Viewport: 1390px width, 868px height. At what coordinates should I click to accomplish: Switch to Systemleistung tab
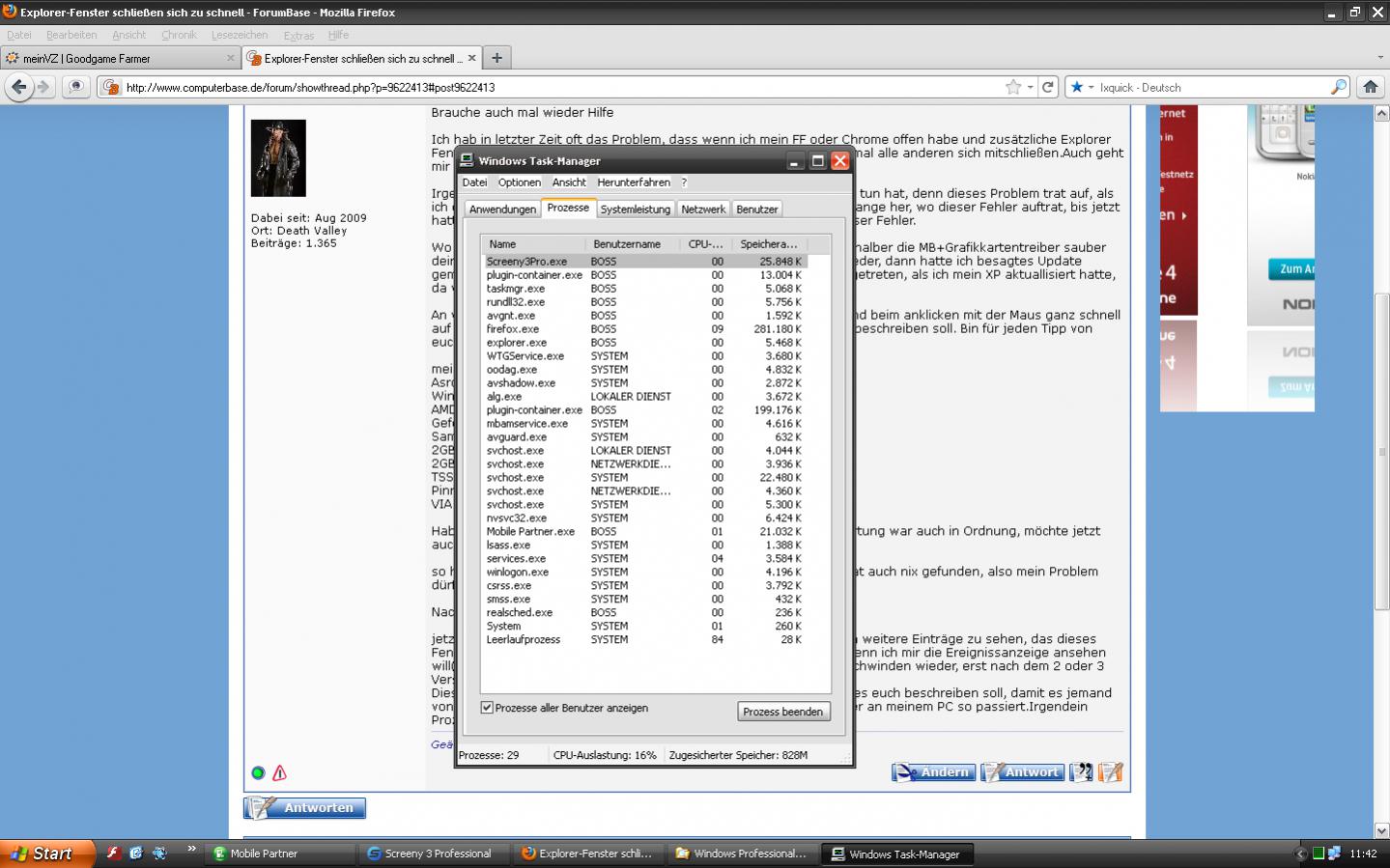point(635,210)
